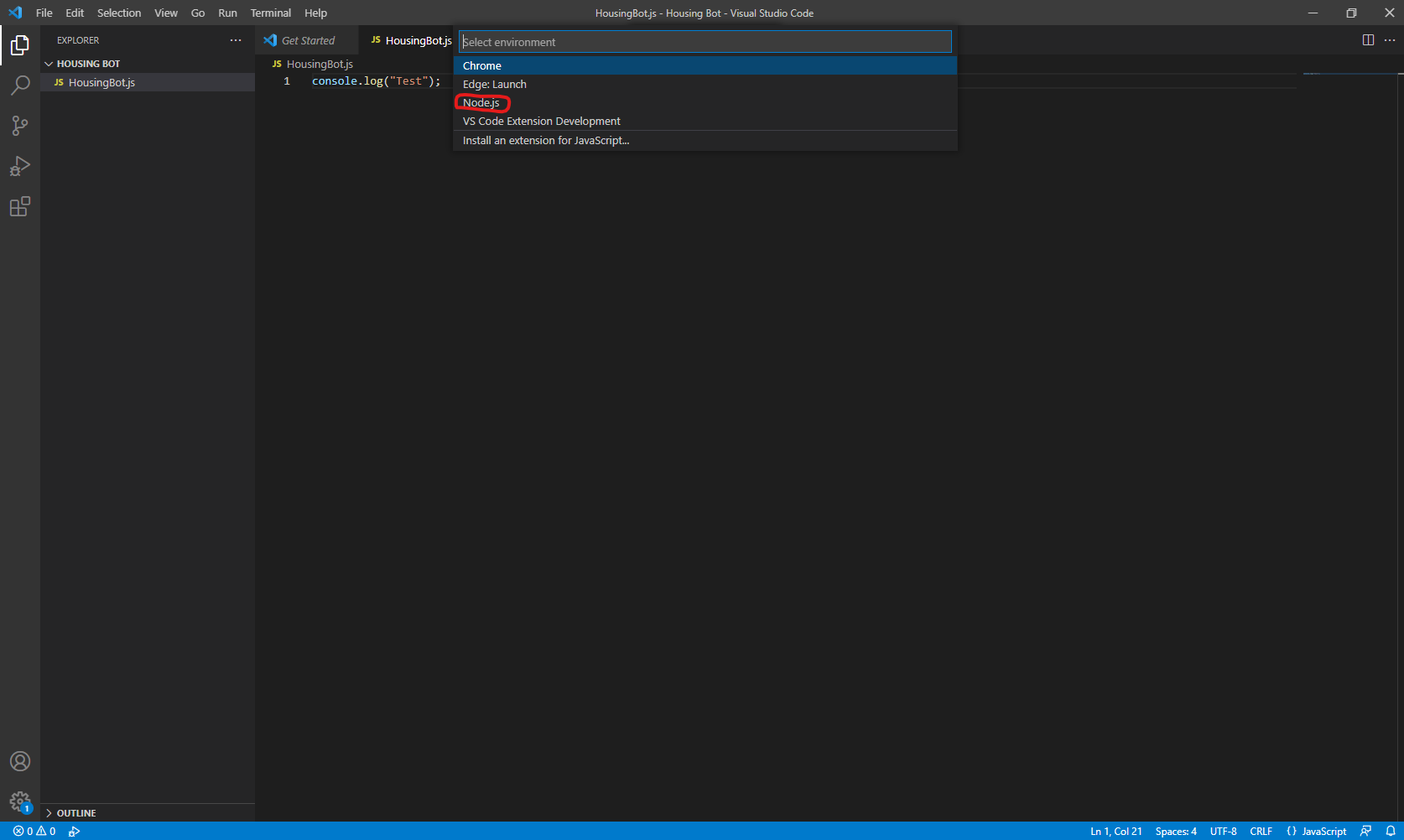Open the Terminal menu
Image resolution: width=1404 pixels, height=840 pixels.
pyautogui.click(x=270, y=13)
